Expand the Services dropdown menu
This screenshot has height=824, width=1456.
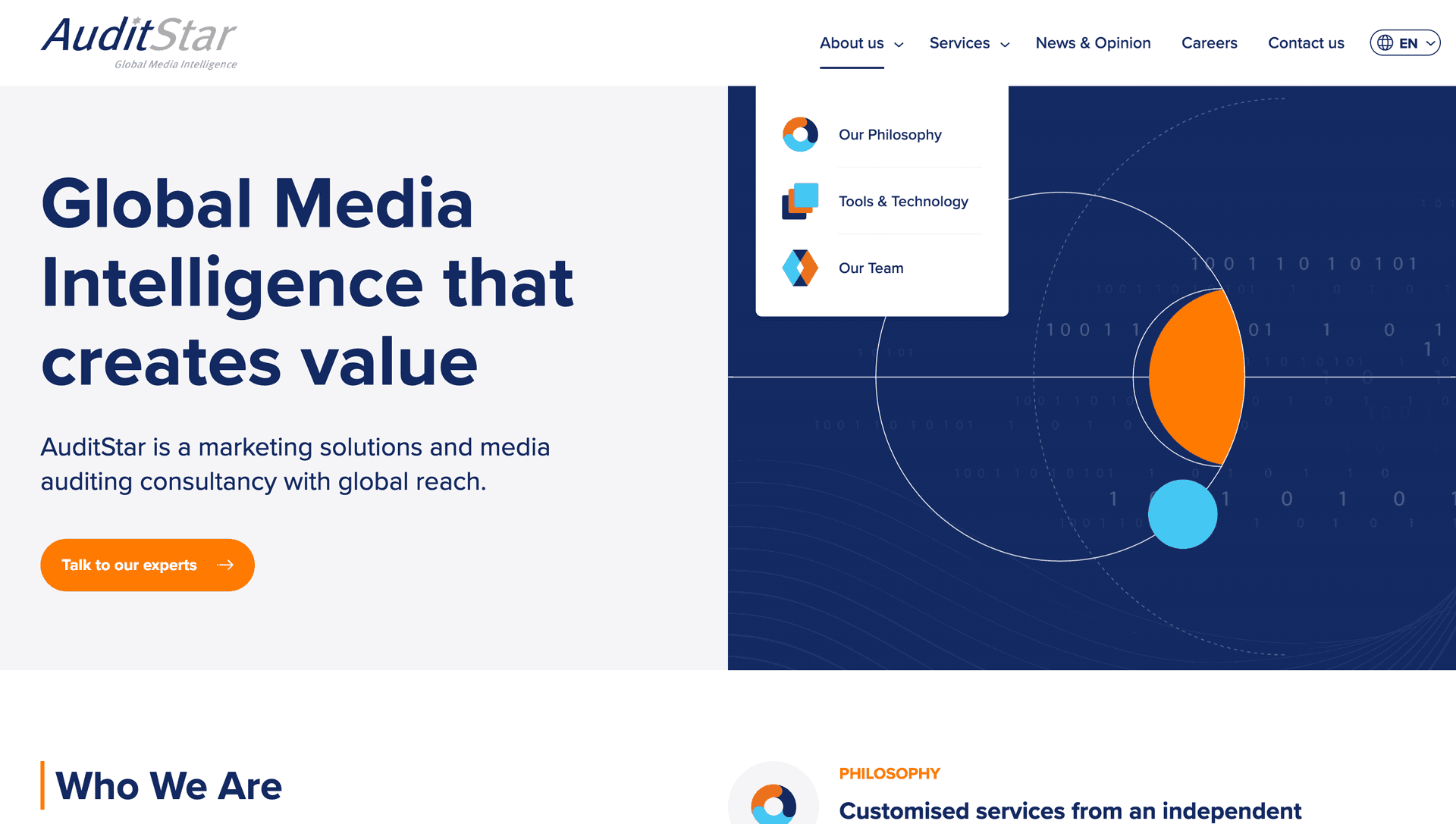[x=967, y=43]
